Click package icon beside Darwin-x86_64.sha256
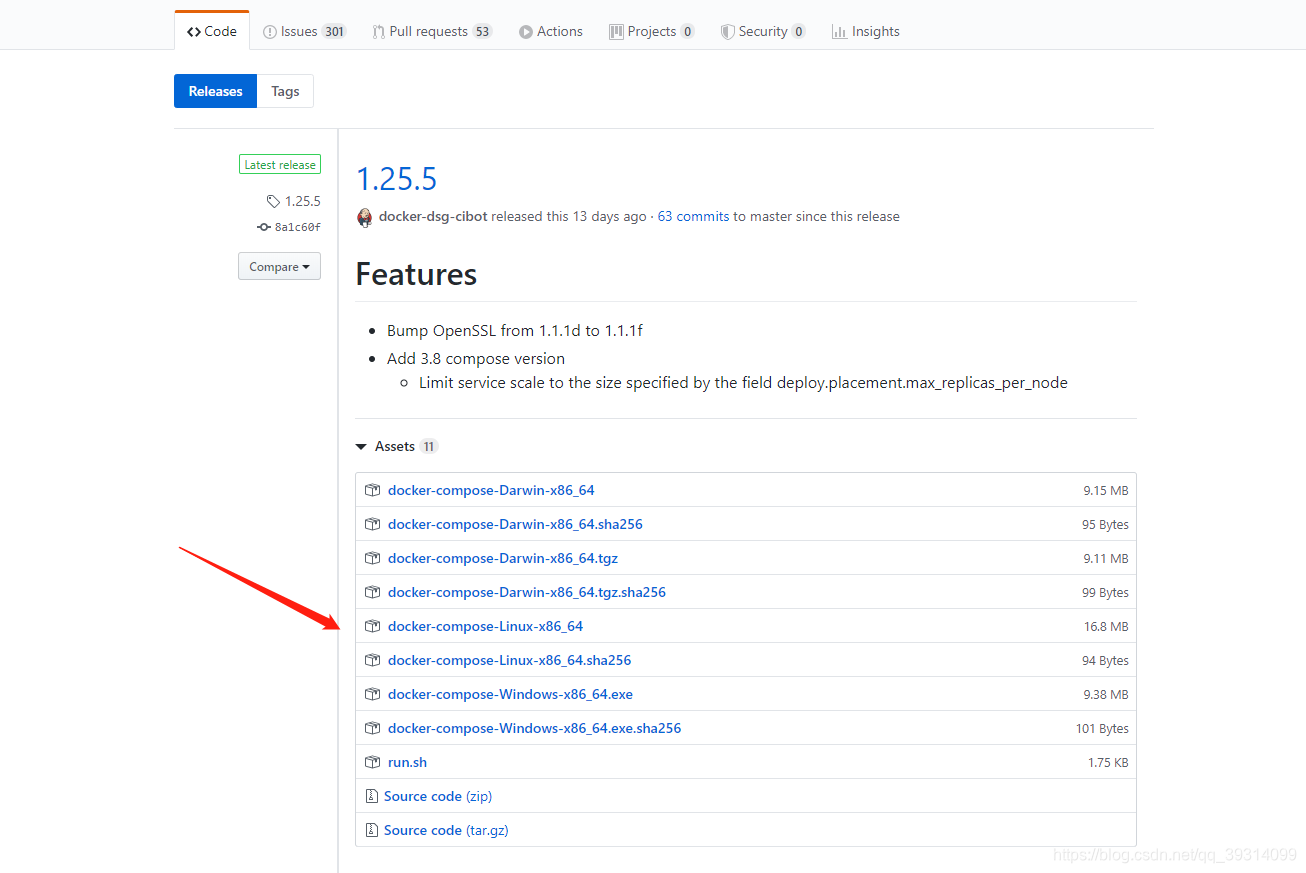Screen dimensions: 1306x873 pos(372,524)
